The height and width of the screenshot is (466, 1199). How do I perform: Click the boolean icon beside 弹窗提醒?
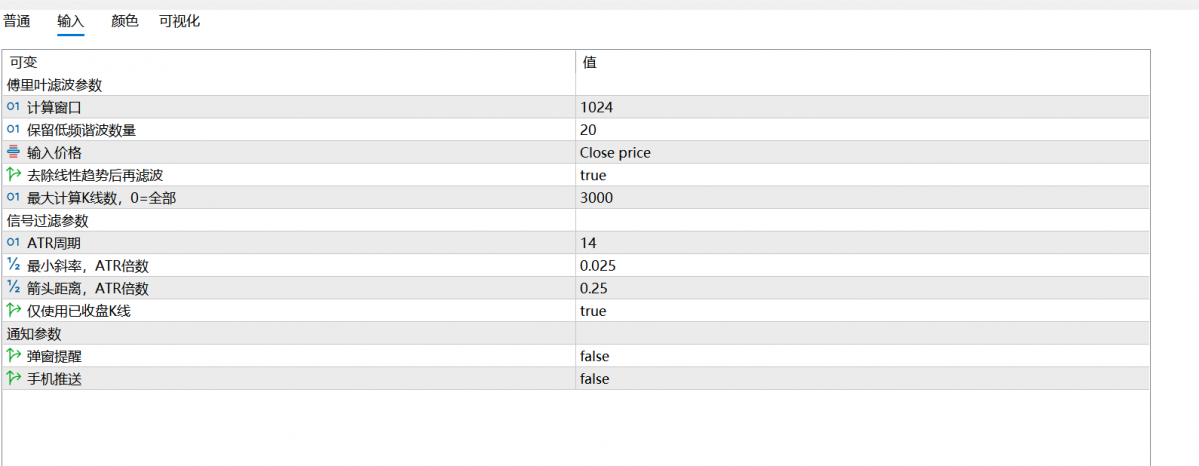13,355
